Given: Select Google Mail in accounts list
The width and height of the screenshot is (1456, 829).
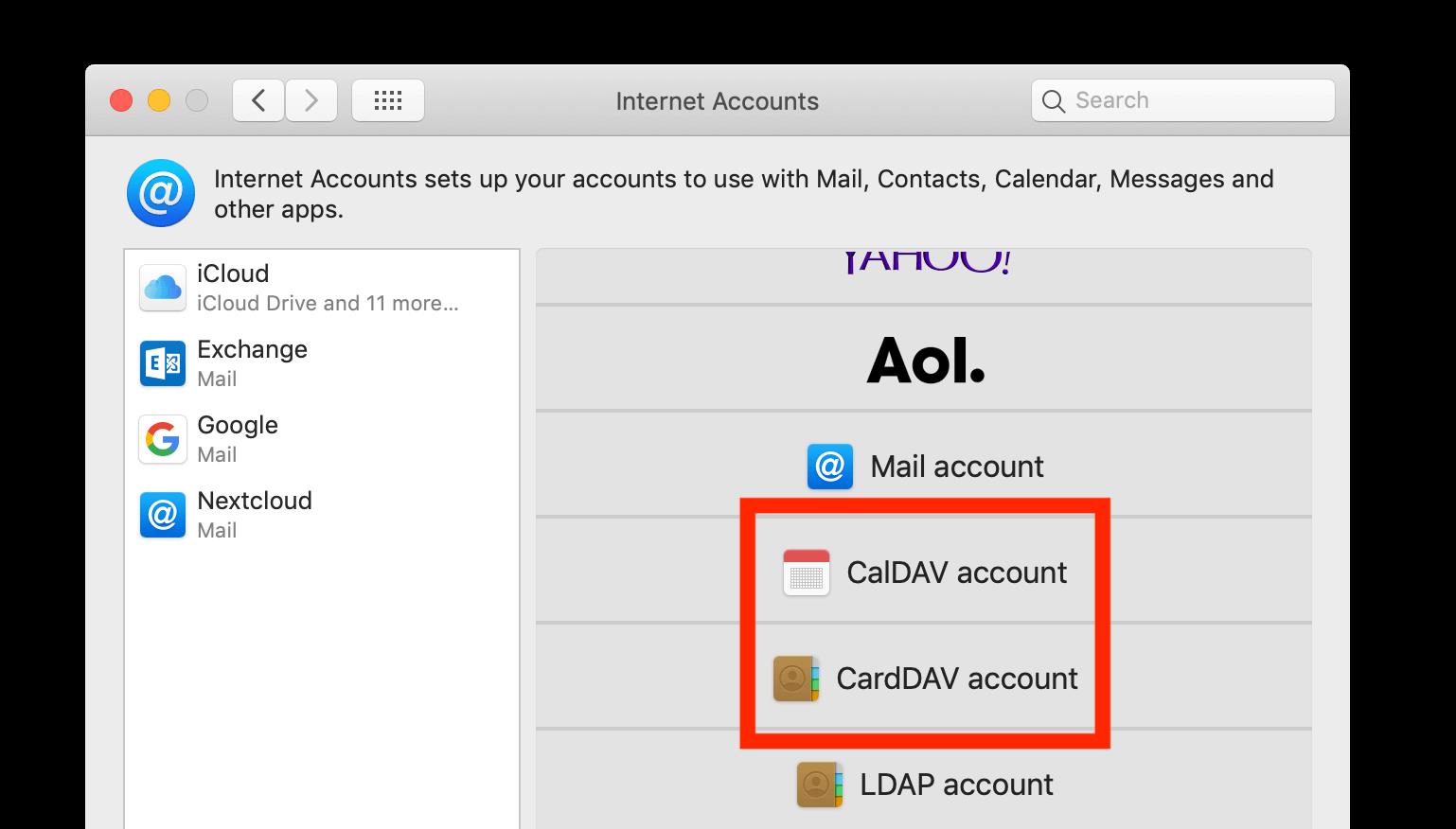Looking at the screenshot, I should (x=322, y=439).
